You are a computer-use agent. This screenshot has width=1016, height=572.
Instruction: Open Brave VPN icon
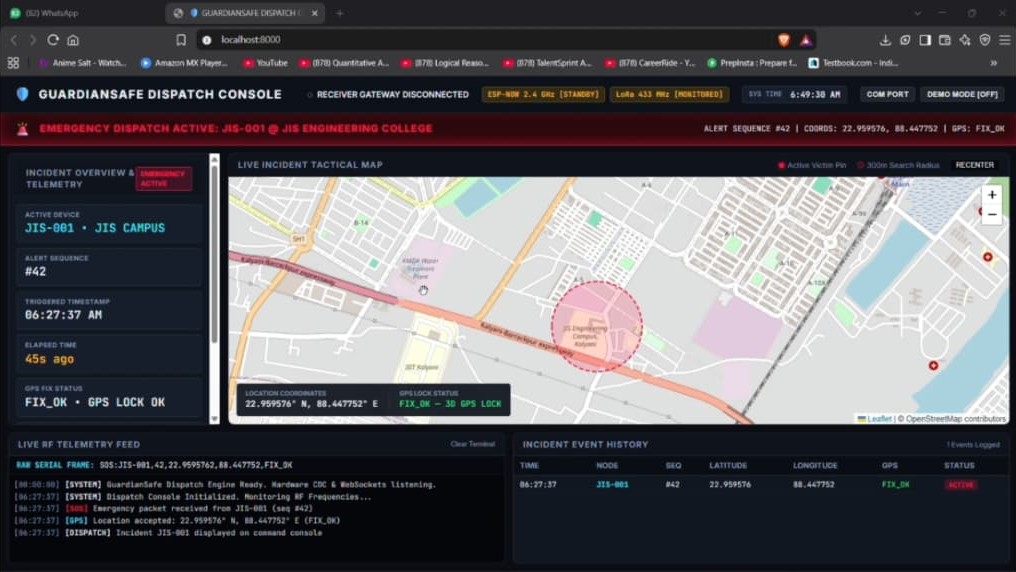coord(985,40)
